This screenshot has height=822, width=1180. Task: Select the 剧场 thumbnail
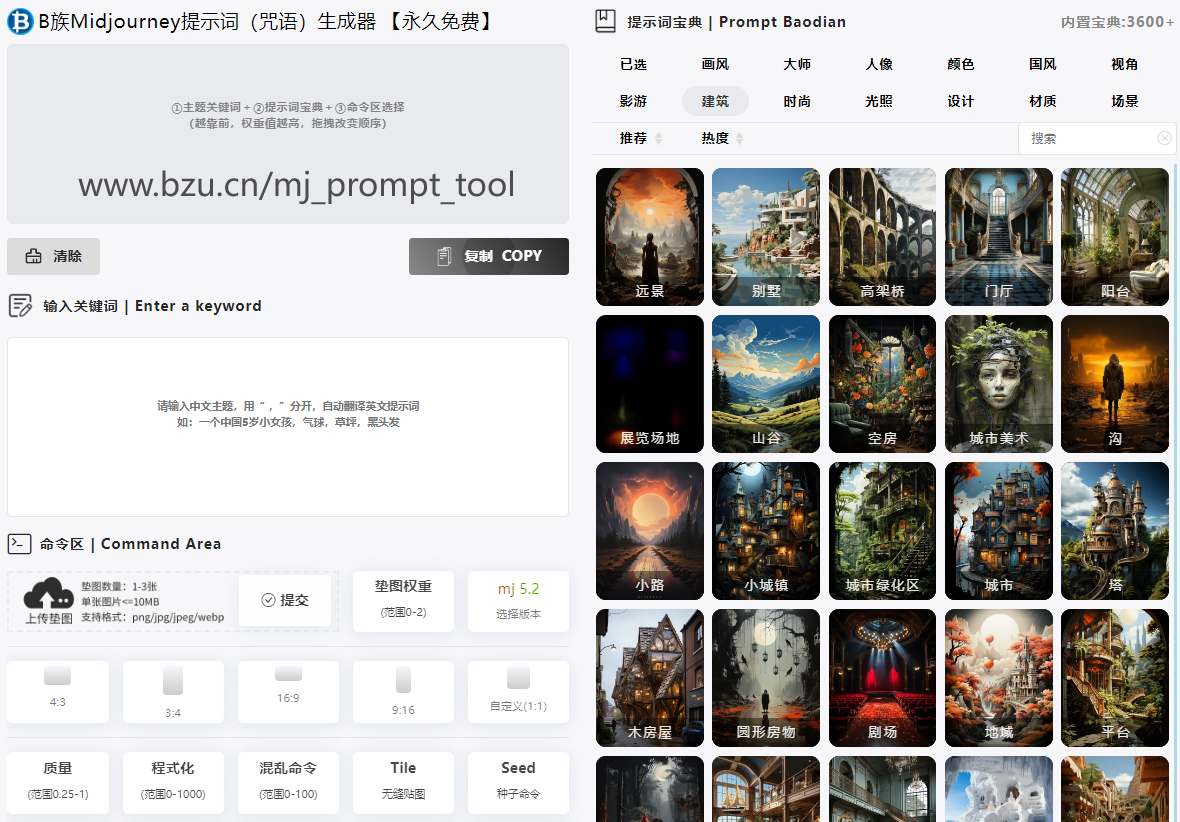(883, 678)
